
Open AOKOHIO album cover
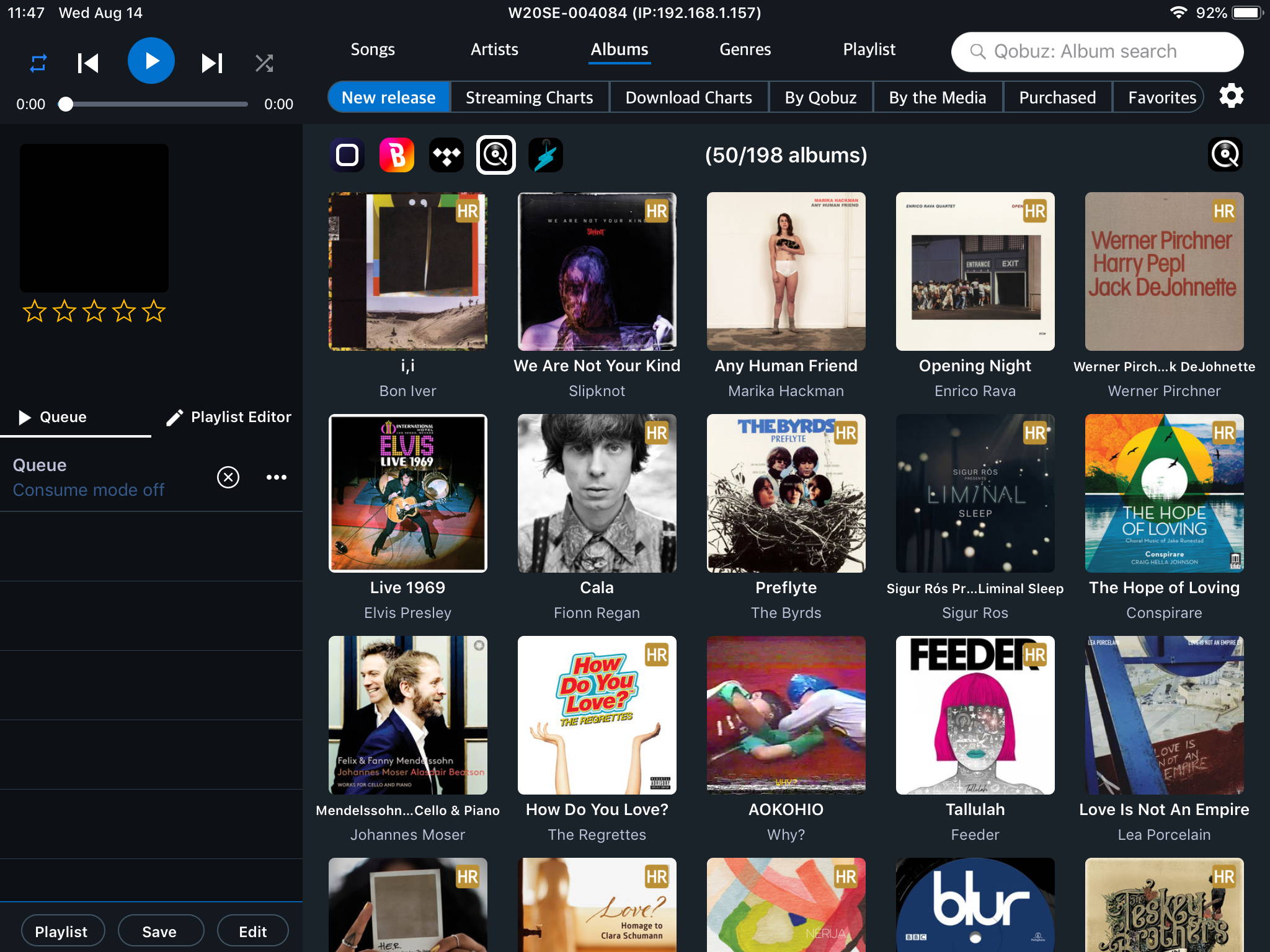786,715
